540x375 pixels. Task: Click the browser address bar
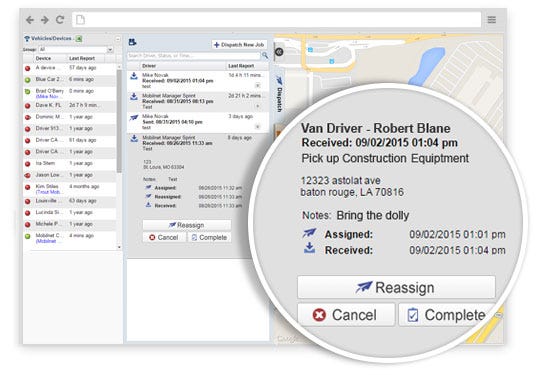(x=277, y=20)
